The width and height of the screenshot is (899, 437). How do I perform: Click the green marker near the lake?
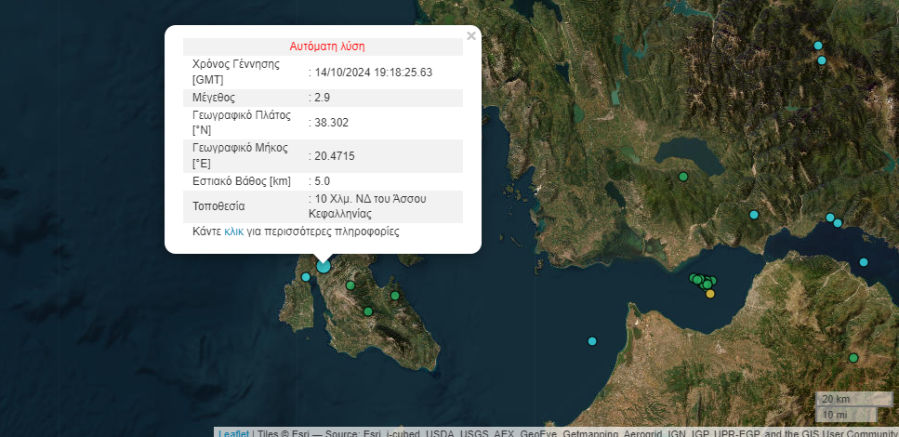click(683, 177)
